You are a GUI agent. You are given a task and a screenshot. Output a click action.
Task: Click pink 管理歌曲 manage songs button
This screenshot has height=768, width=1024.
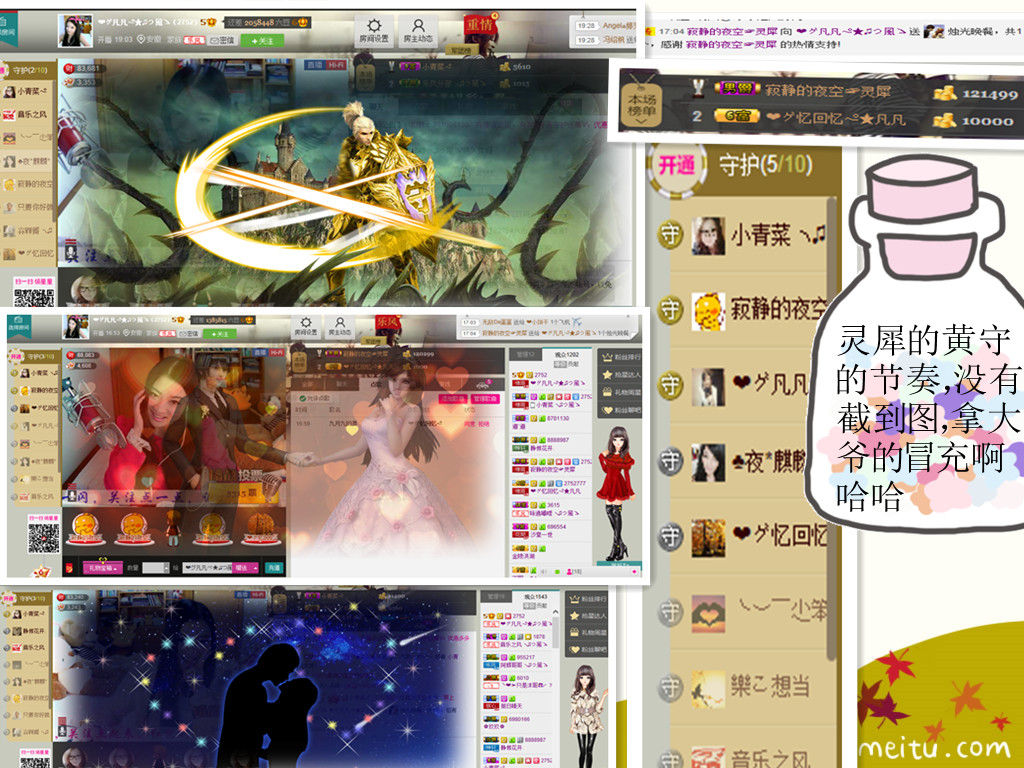[485, 398]
